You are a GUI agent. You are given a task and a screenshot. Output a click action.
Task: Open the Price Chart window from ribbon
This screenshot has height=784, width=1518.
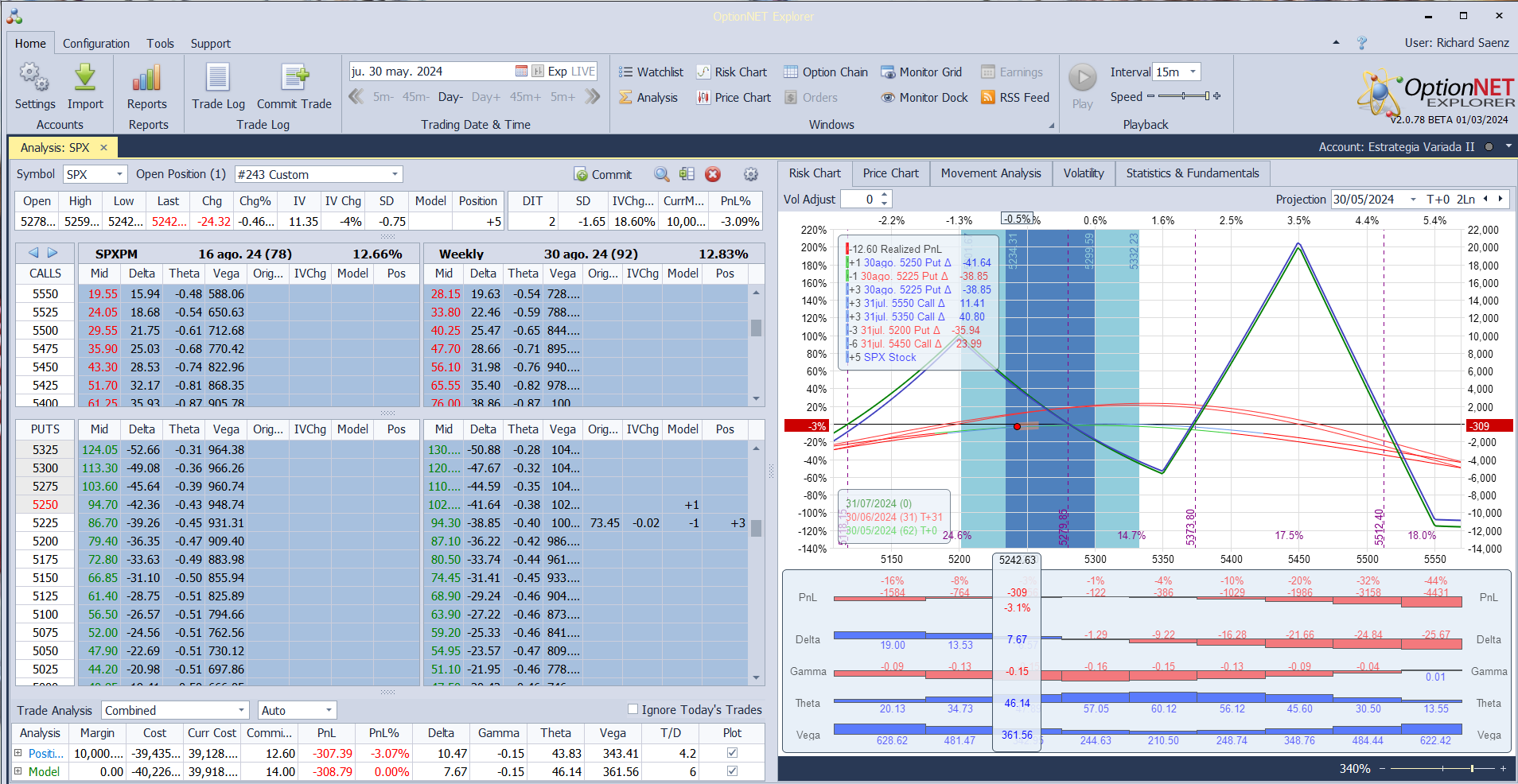point(734,98)
